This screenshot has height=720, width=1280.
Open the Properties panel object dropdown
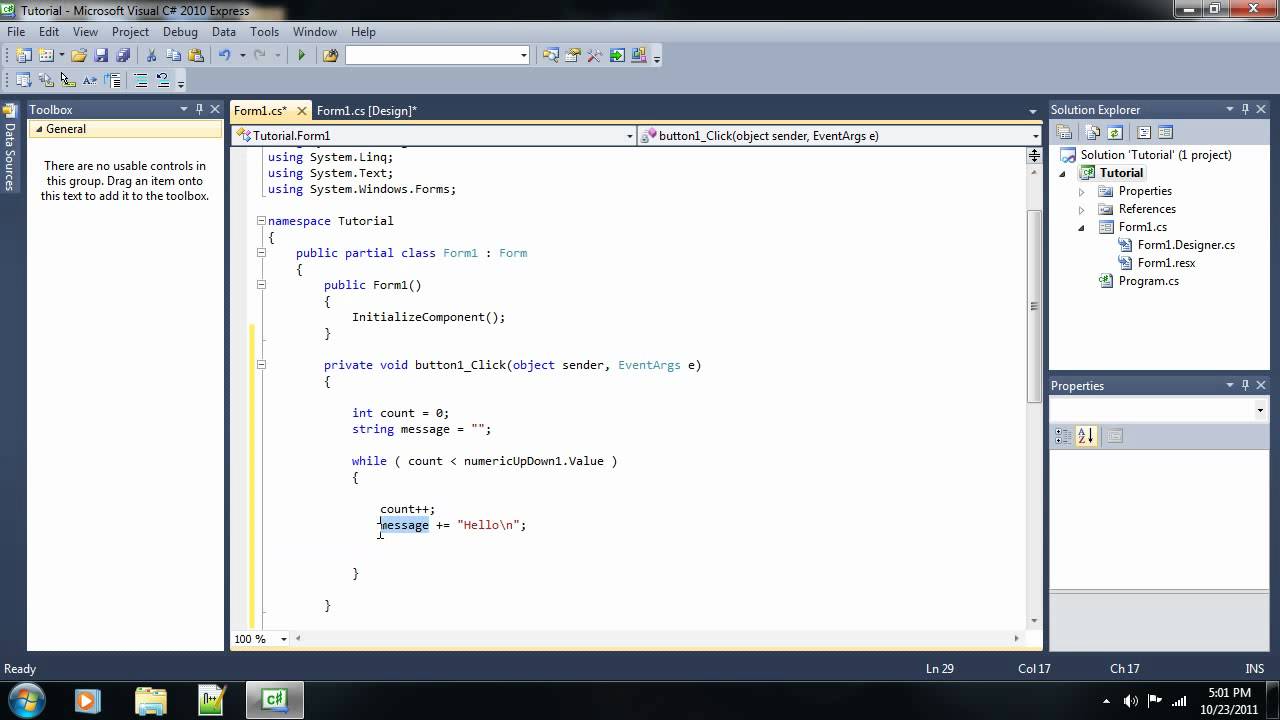click(x=1259, y=410)
